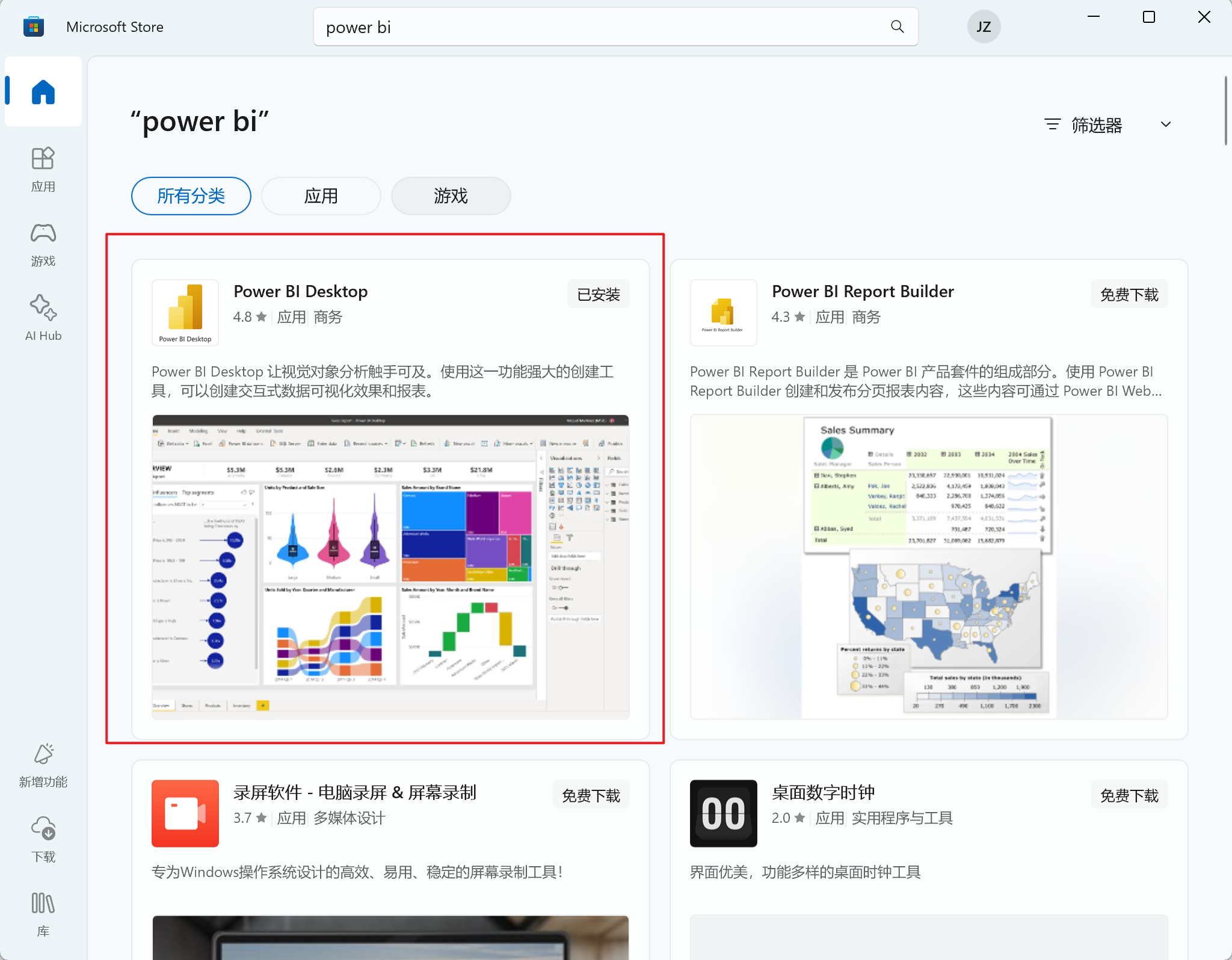
Task: Go to the Home sidebar icon
Action: click(43, 92)
